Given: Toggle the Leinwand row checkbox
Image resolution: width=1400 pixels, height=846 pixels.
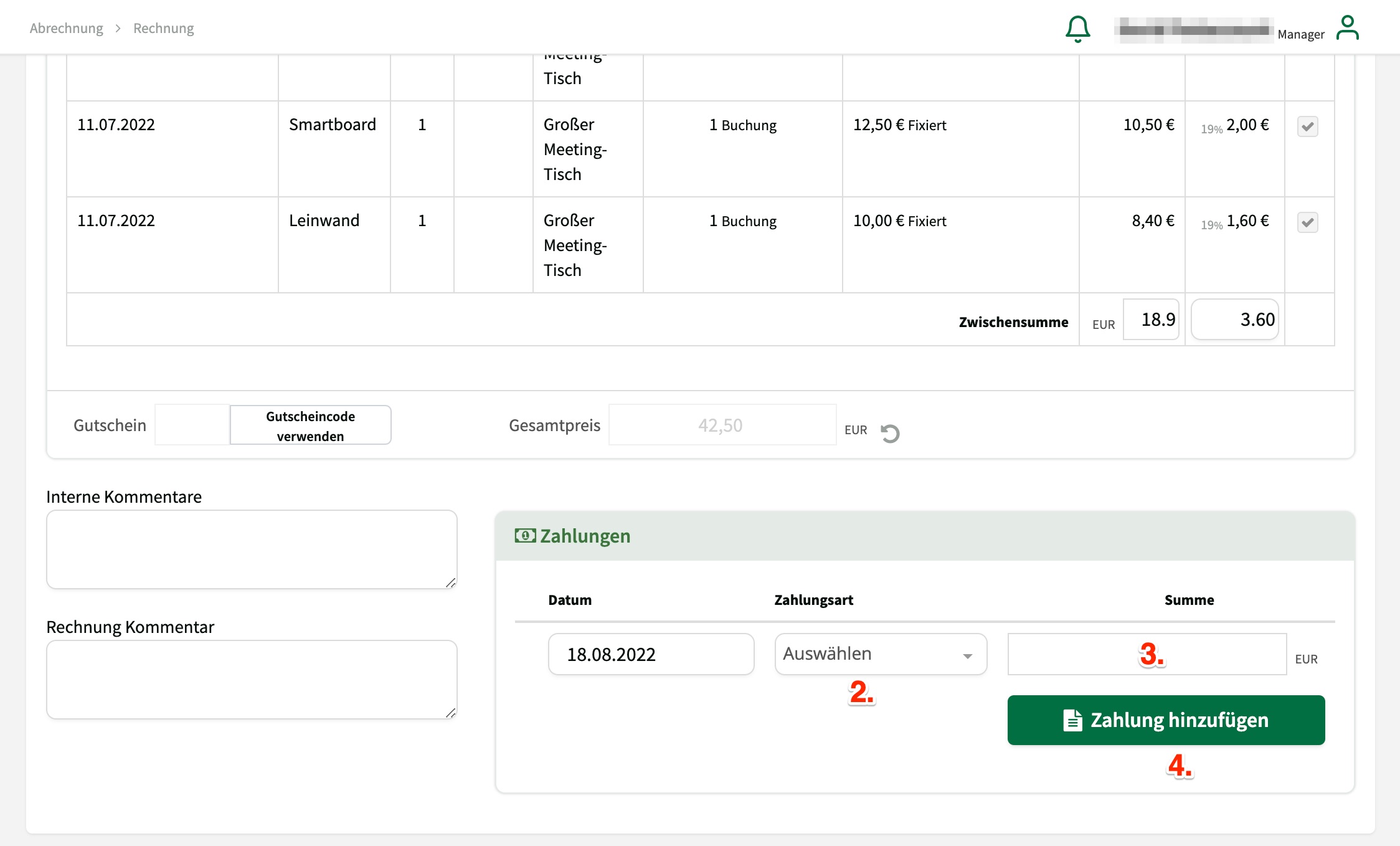Looking at the screenshot, I should pyautogui.click(x=1307, y=222).
